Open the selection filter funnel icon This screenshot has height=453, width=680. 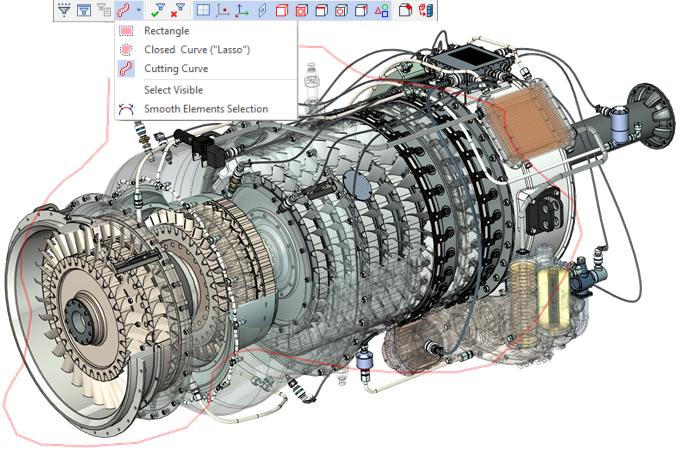click(64, 10)
